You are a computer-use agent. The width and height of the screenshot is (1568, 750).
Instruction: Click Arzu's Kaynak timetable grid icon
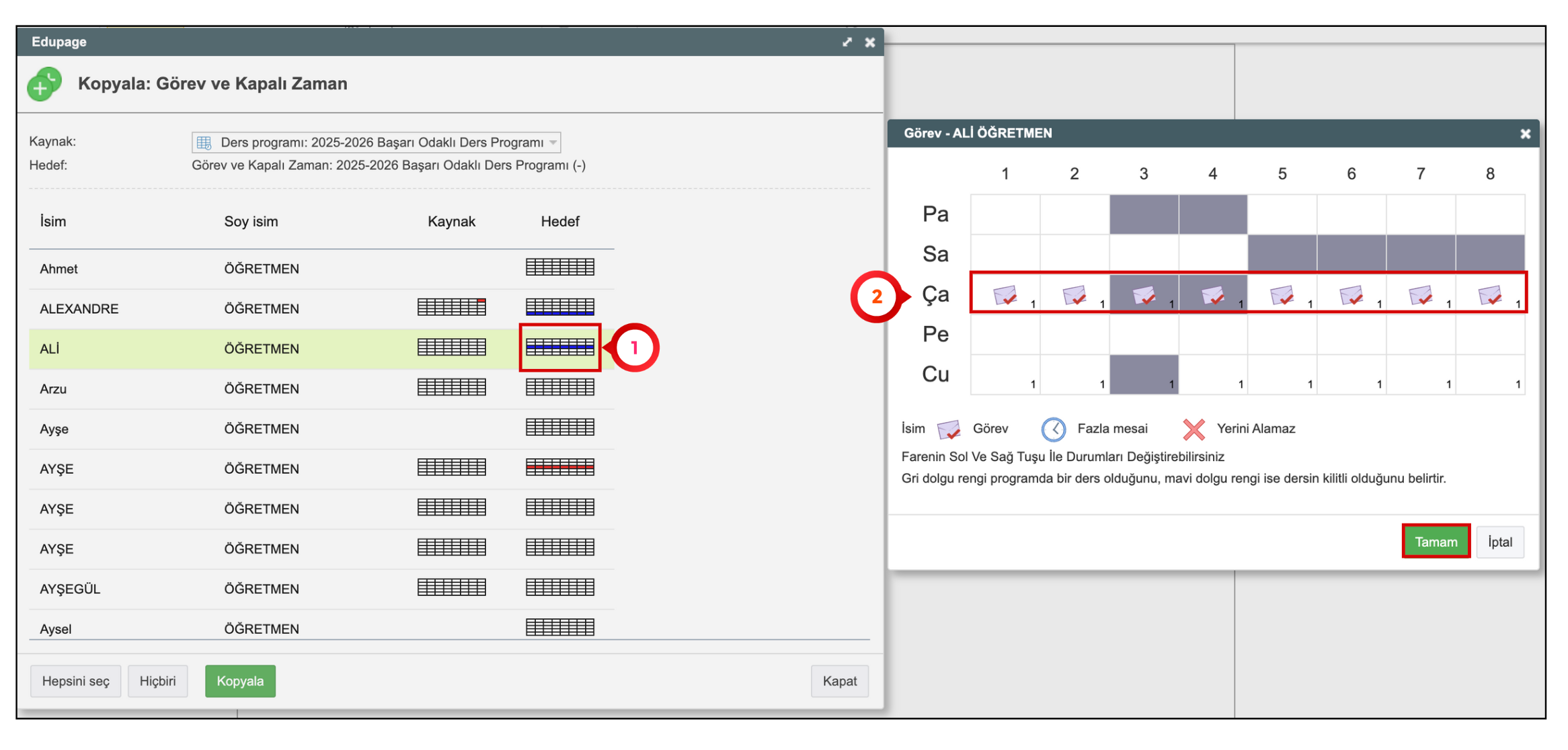pyautogui.click(x=451, y=388)
